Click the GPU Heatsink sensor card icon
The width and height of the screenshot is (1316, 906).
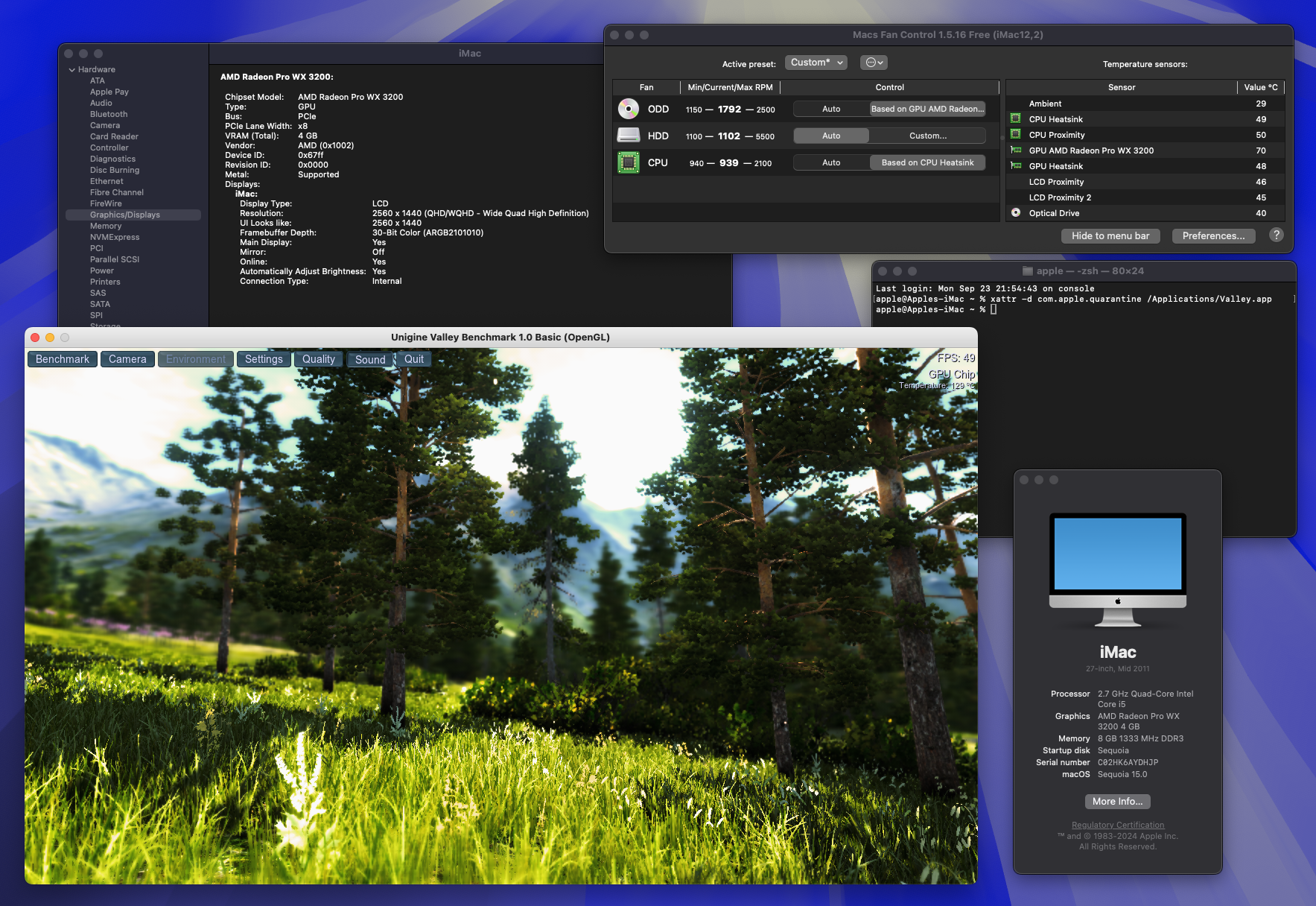coord(1015,165)
